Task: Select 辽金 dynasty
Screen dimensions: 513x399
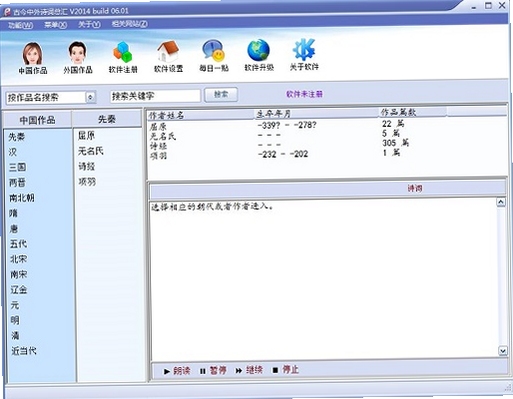Action: click(19, 289)
